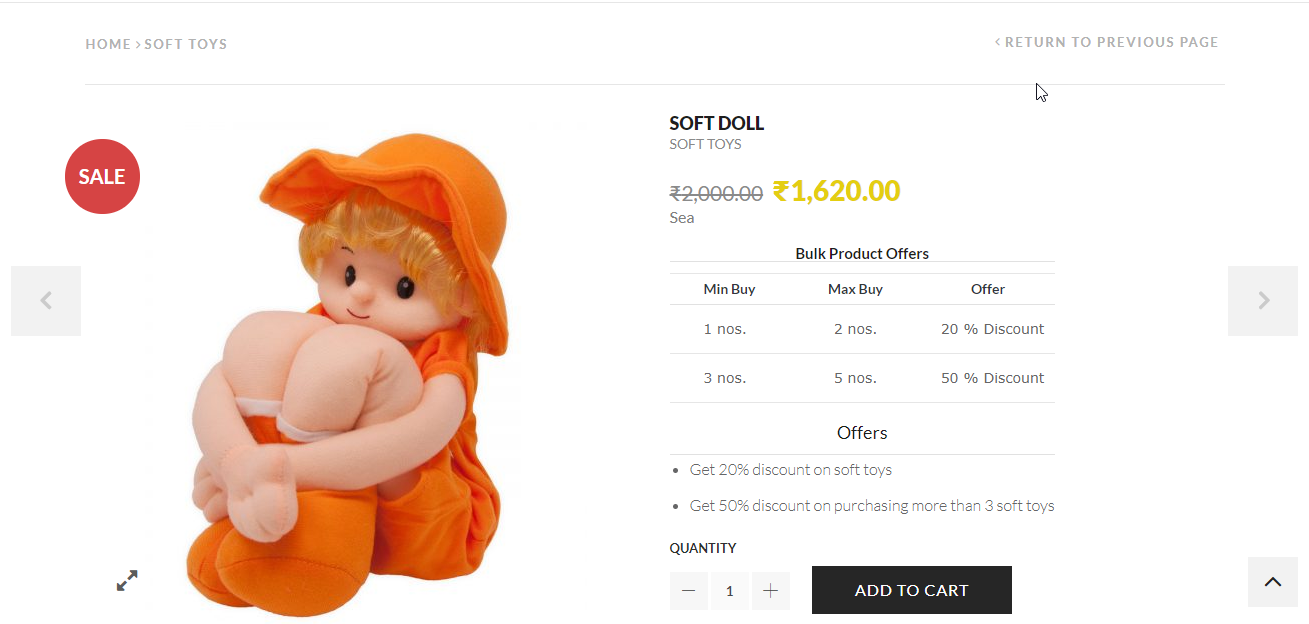
Task: Click the Bulk Product Offers heading
Action: coord(862,253)
